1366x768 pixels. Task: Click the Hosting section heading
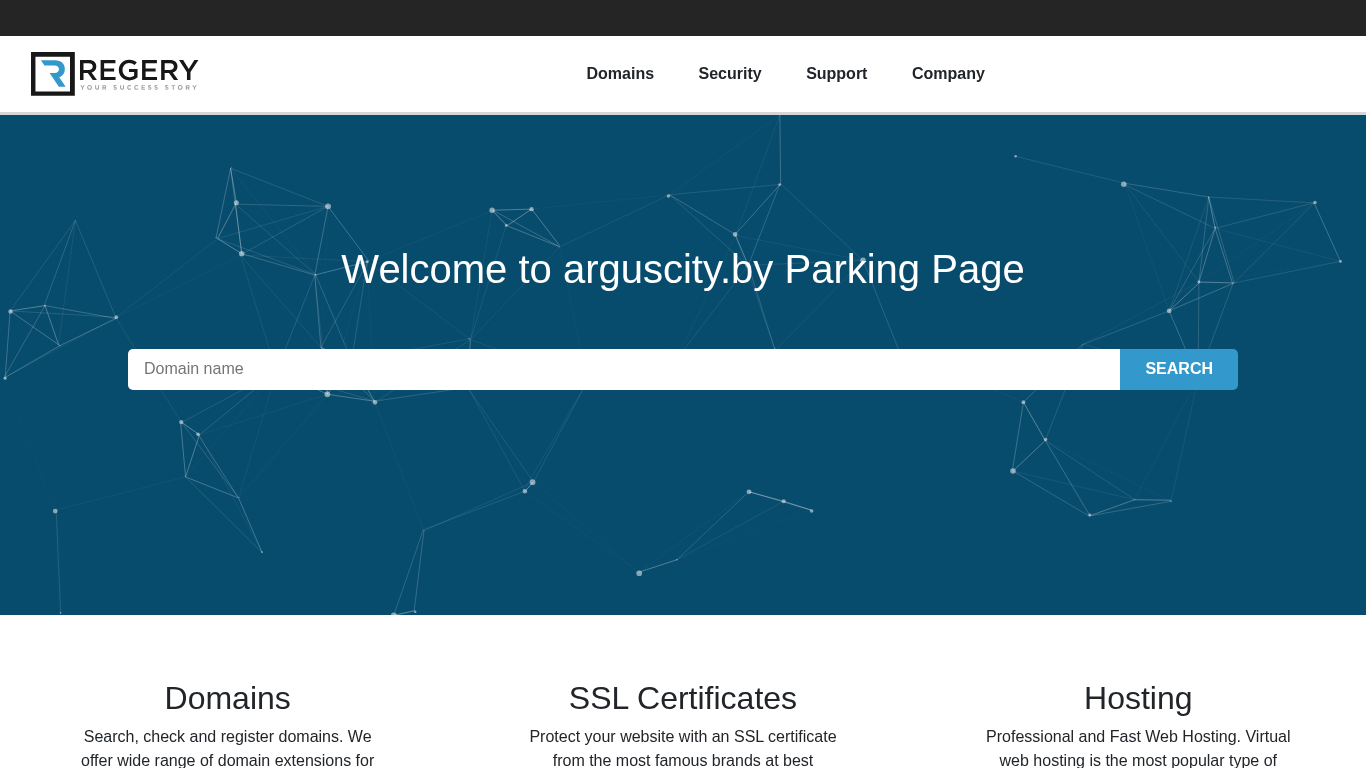pyautogui.click(x=1138, y=698)
